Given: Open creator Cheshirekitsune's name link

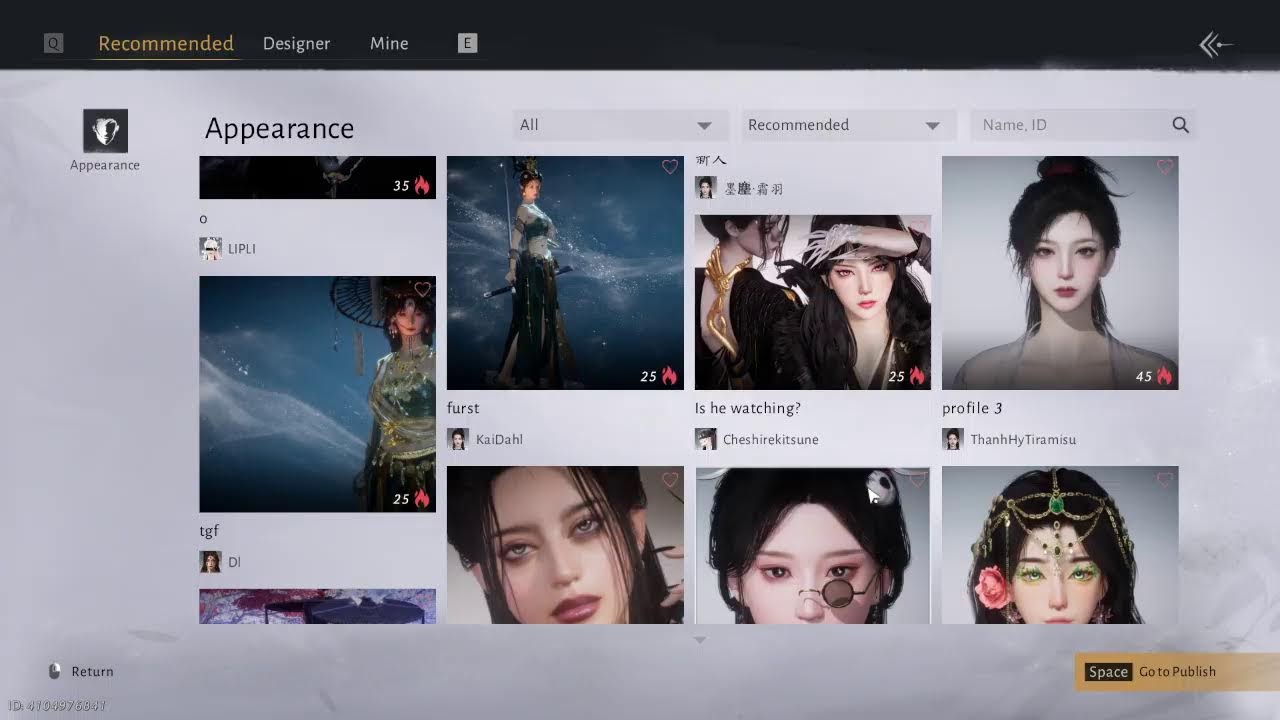Looking at the screenshot, I should click(770, 440).
